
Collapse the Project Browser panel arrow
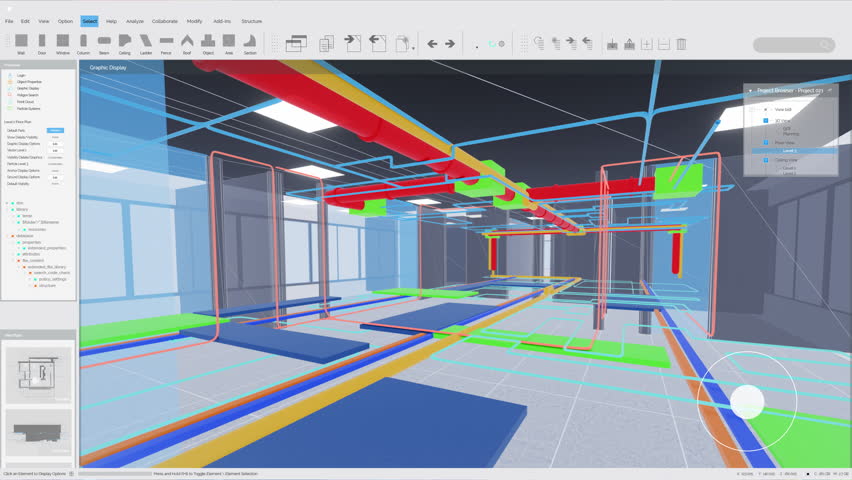point(750,90)
